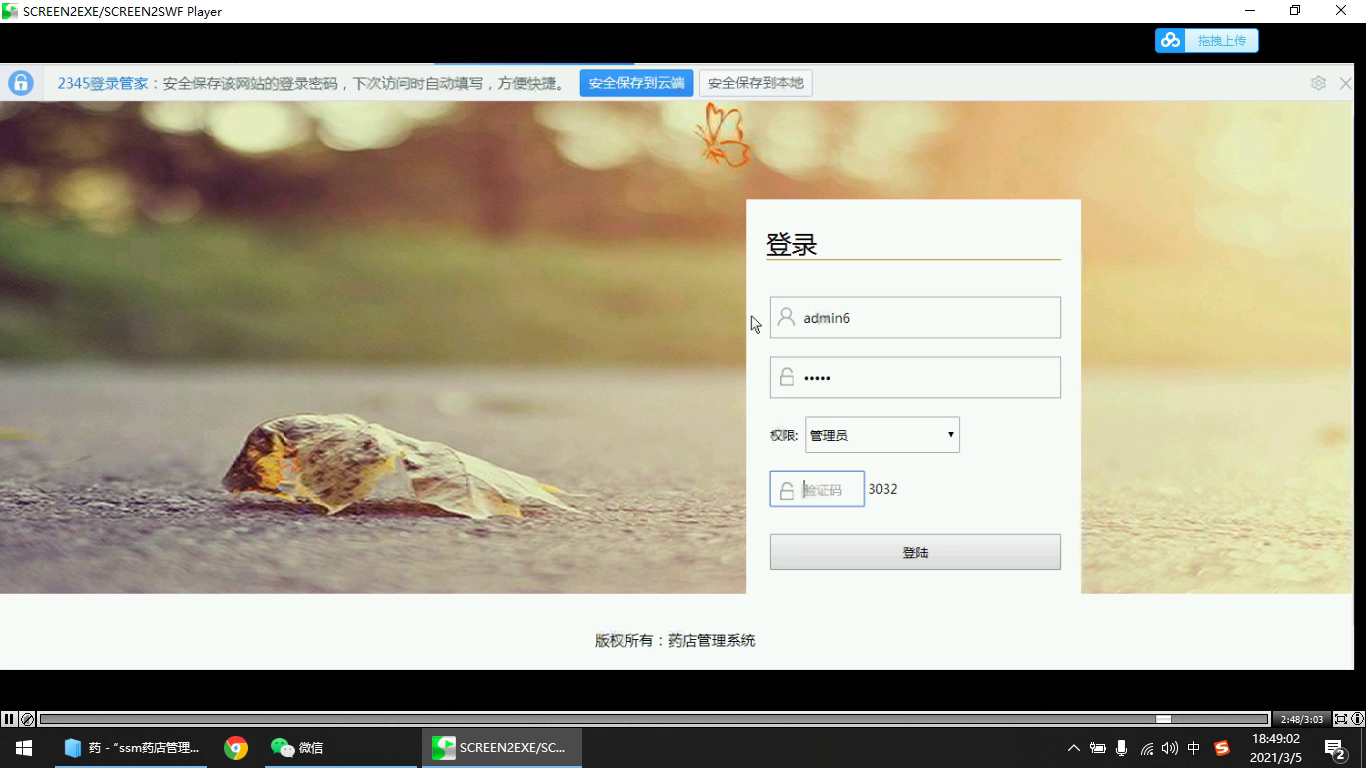Image resolution: width=1366 pixels, height=768 pixels.
Task: Focus the admin6 username field
Action: (x=915, y=318)
